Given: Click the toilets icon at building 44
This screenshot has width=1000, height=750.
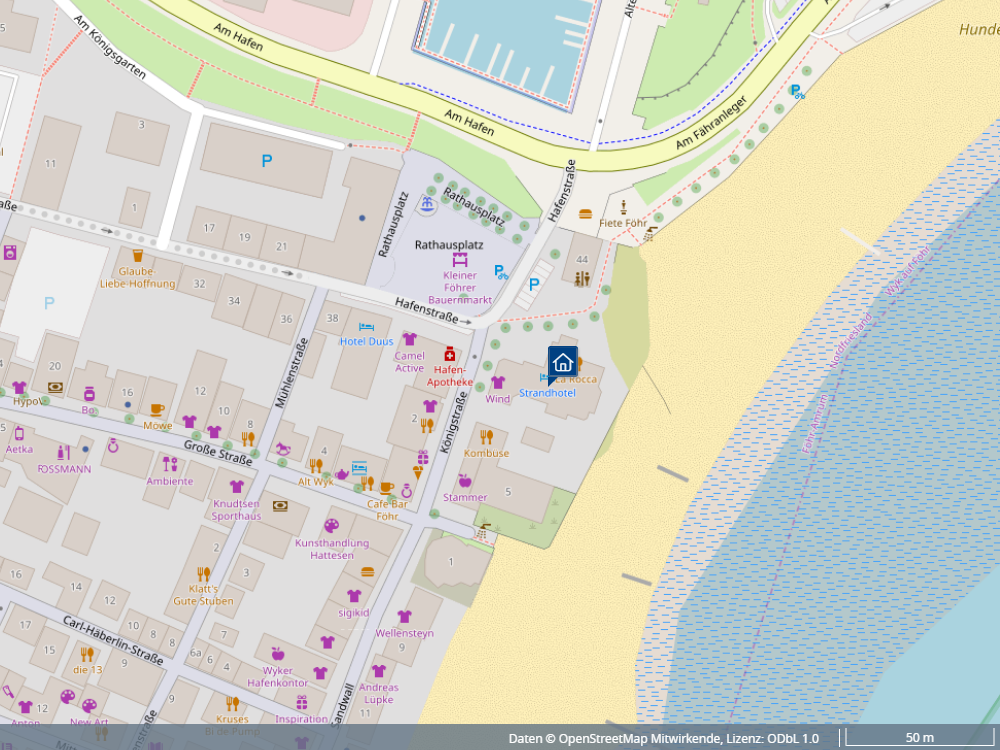Looking at the screenshot, I should (582, 279).
